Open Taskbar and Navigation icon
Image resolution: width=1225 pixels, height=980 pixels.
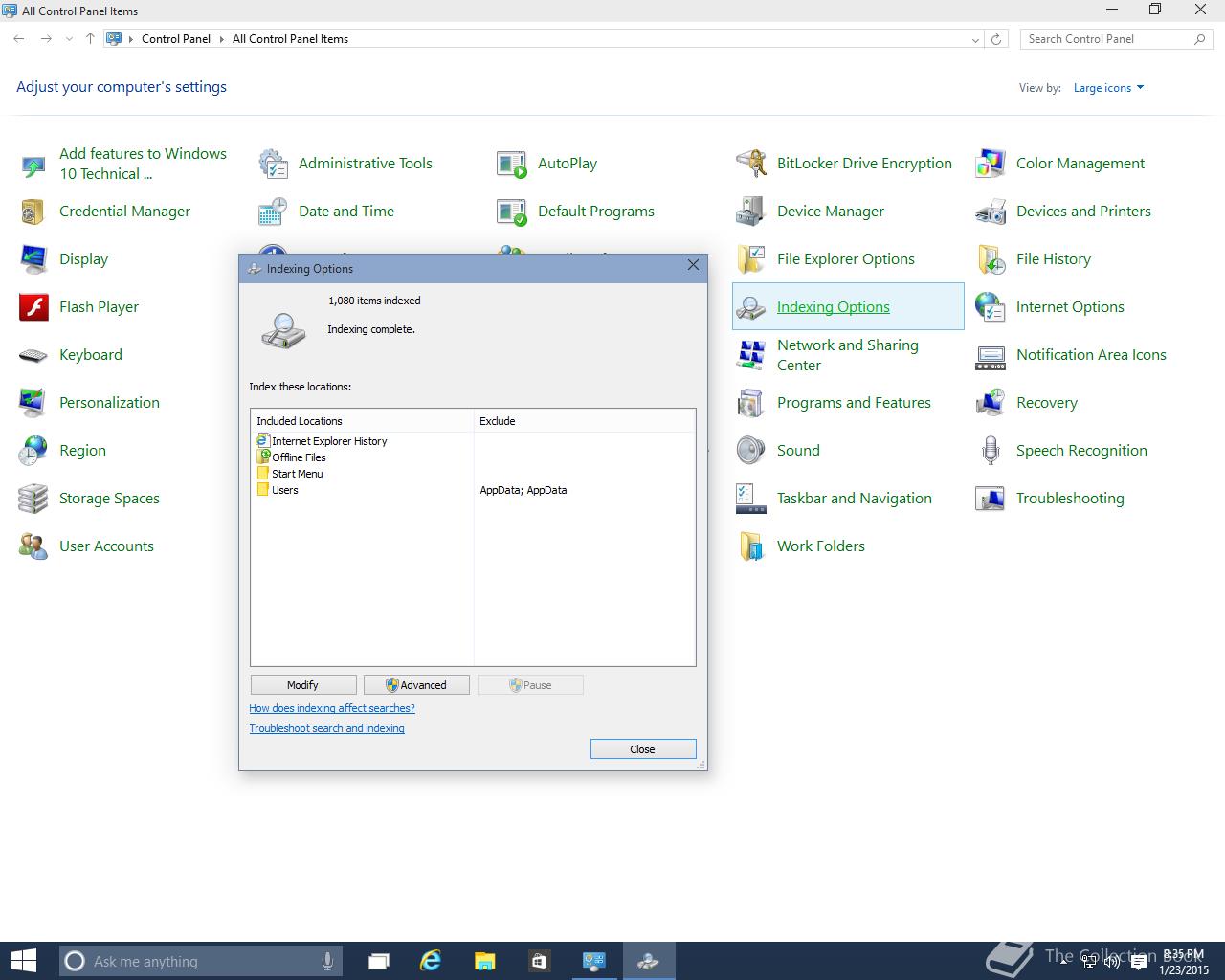[751, 499]
